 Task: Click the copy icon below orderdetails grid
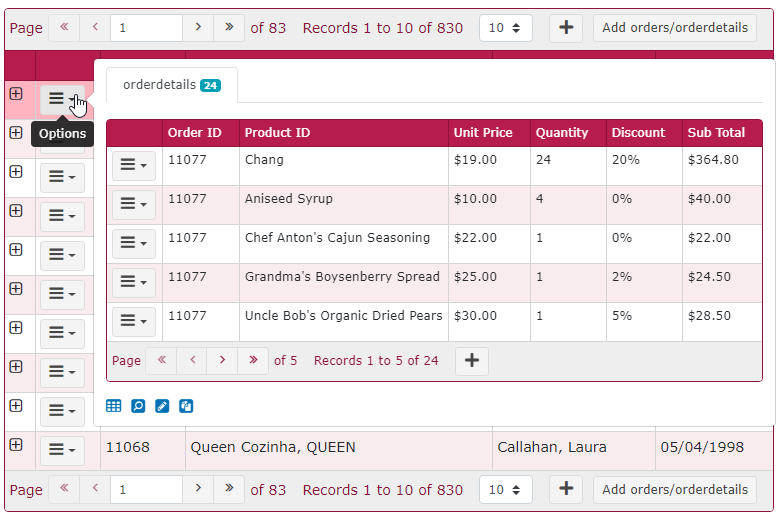tap(186, 406)
